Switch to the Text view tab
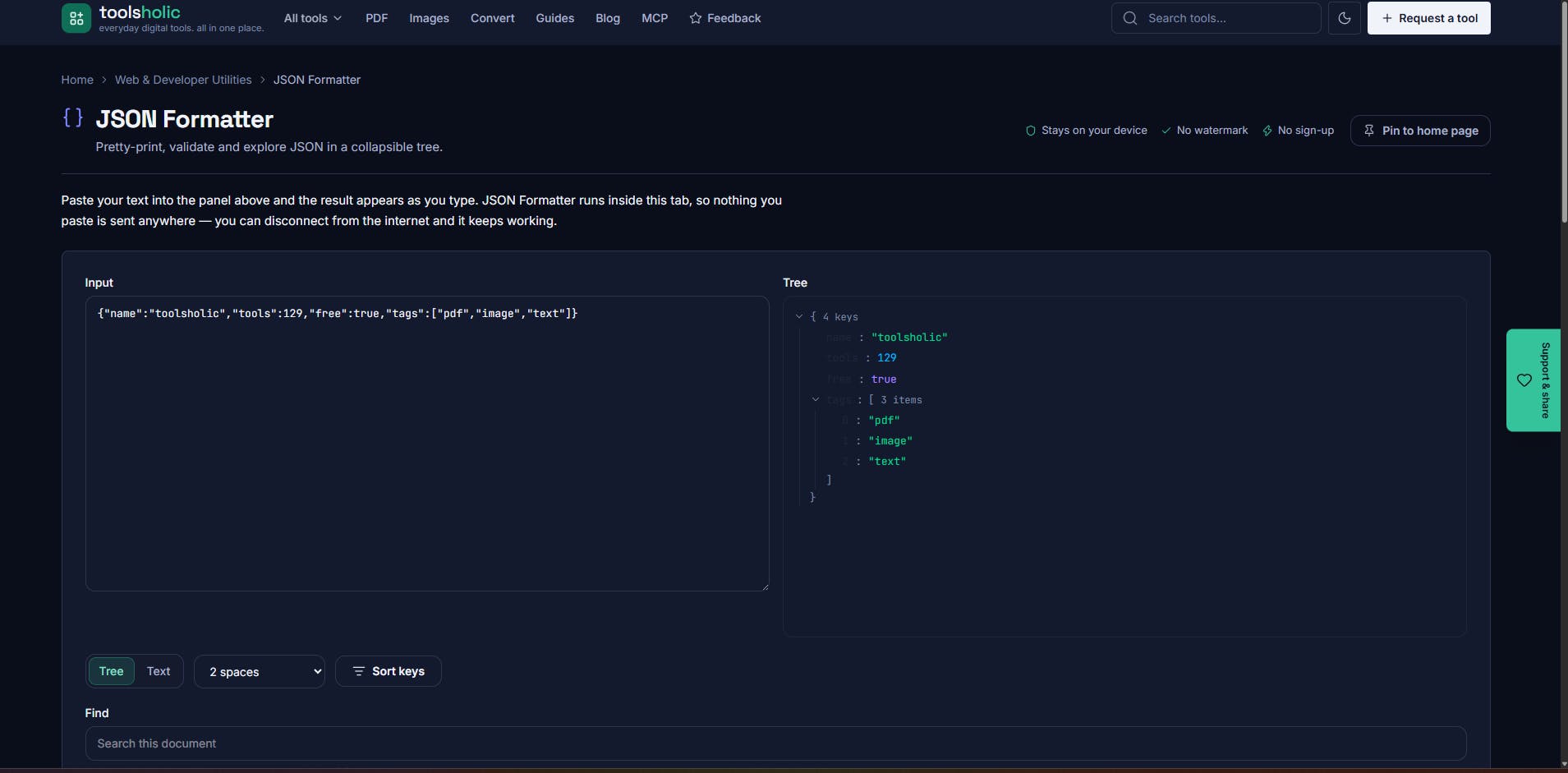 pyautogui.click(x=159, y=671)
